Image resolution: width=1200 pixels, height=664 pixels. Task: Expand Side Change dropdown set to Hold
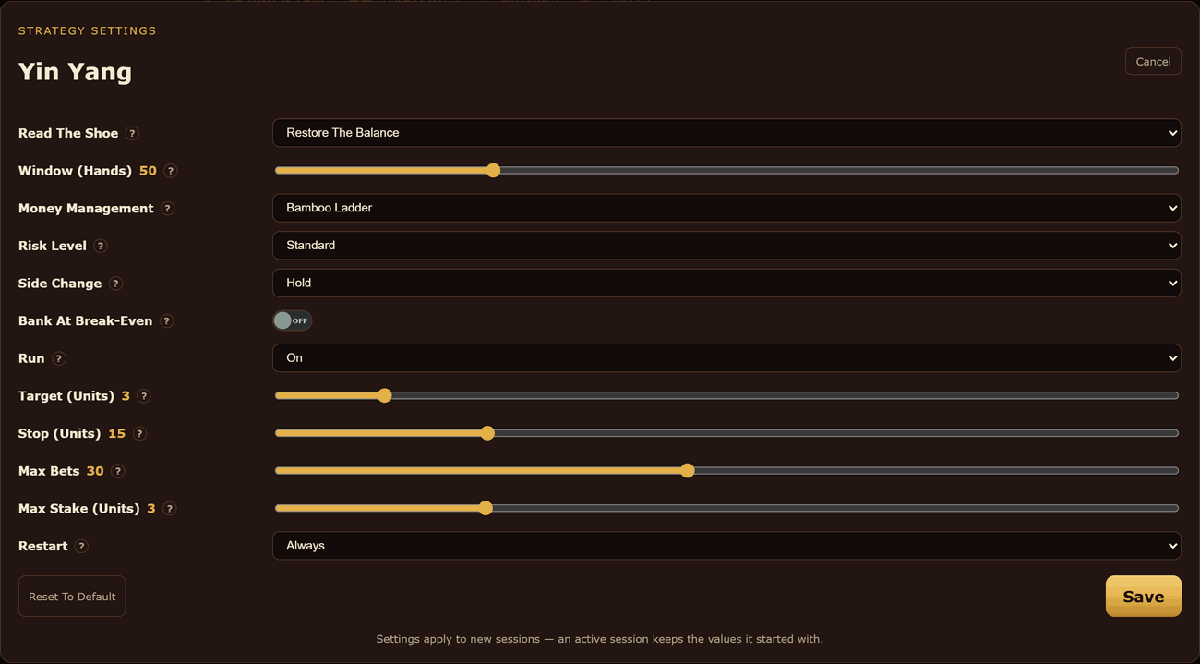point(727,283)
